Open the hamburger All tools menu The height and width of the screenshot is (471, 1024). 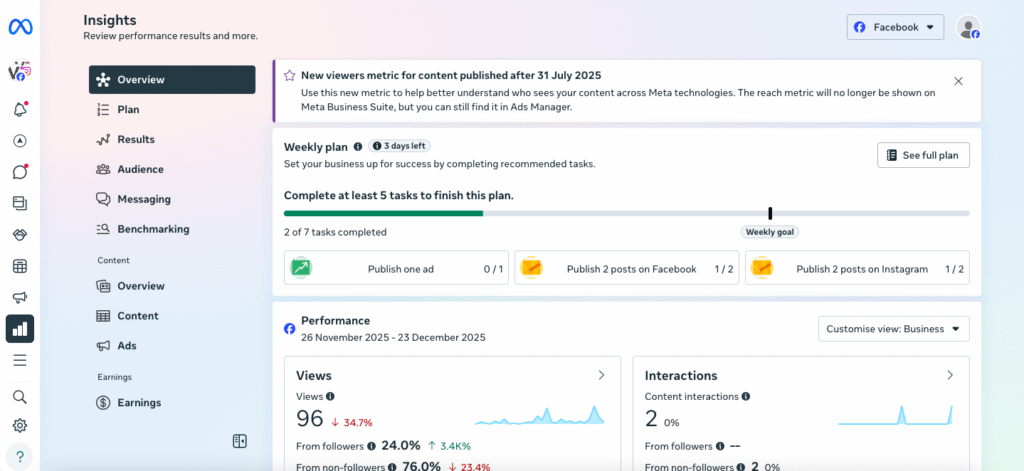(x=20, y=360)
